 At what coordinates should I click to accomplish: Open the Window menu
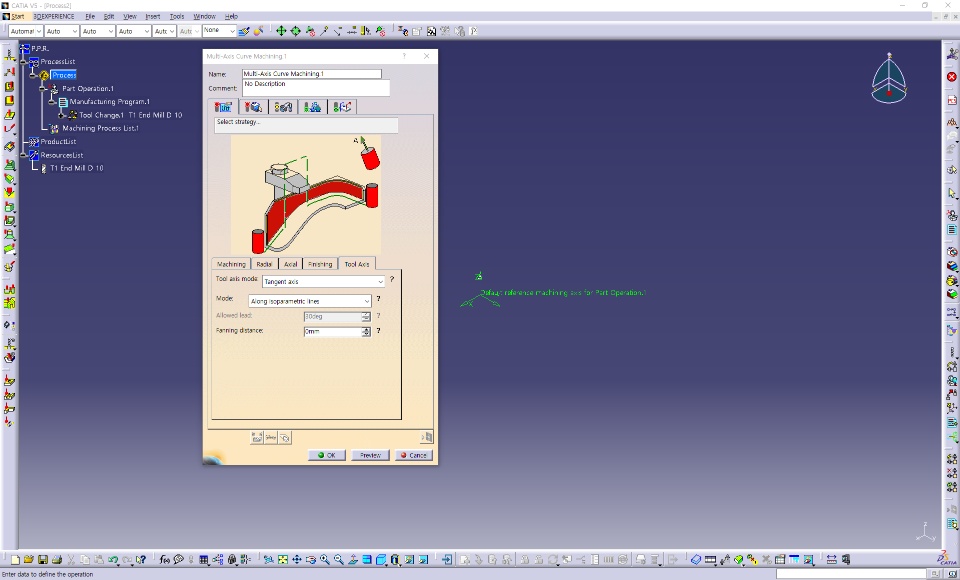[204, 17]
